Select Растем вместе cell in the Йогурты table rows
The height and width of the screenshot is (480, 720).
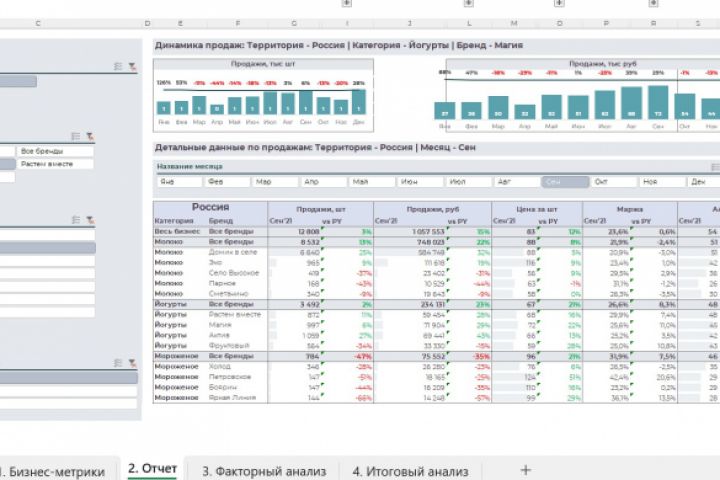235,315
